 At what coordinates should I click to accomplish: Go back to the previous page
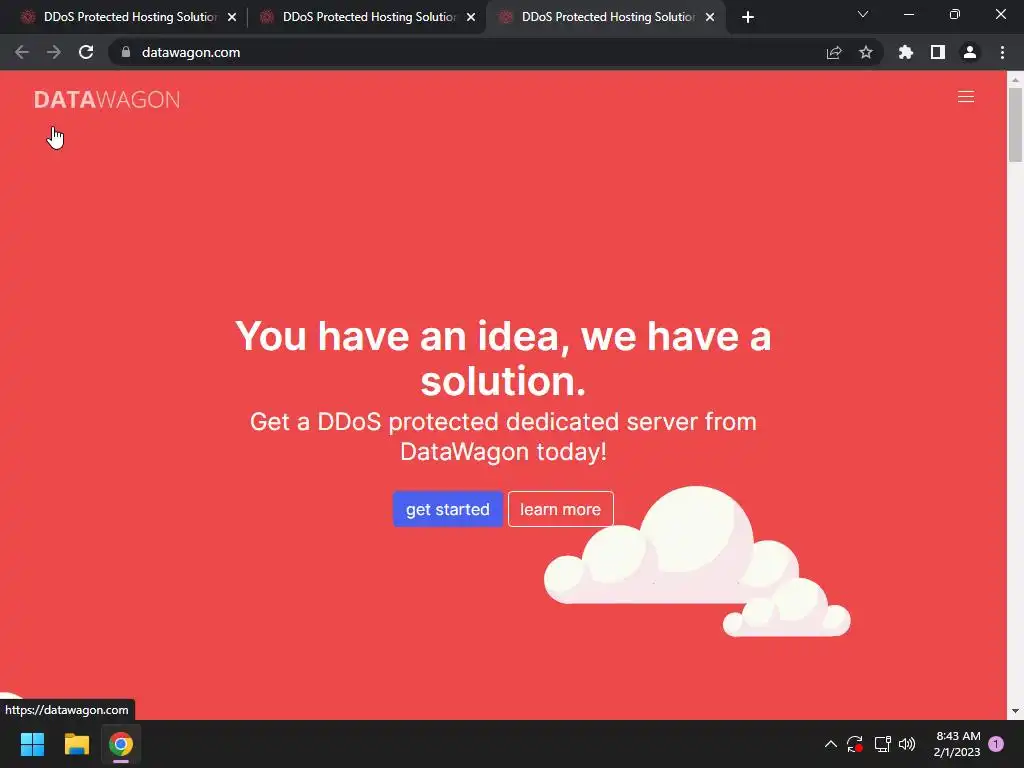(x=22, y=52)
